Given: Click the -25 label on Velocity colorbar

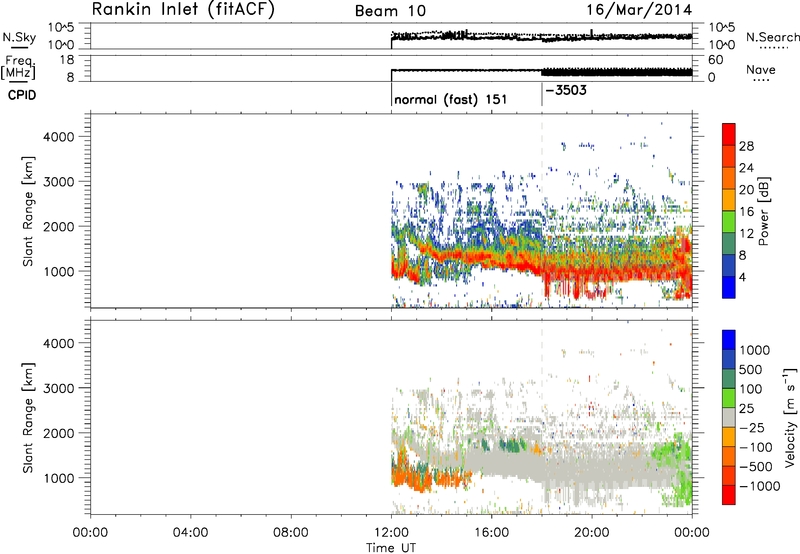Looking at the screenshot, I should 752,428.
